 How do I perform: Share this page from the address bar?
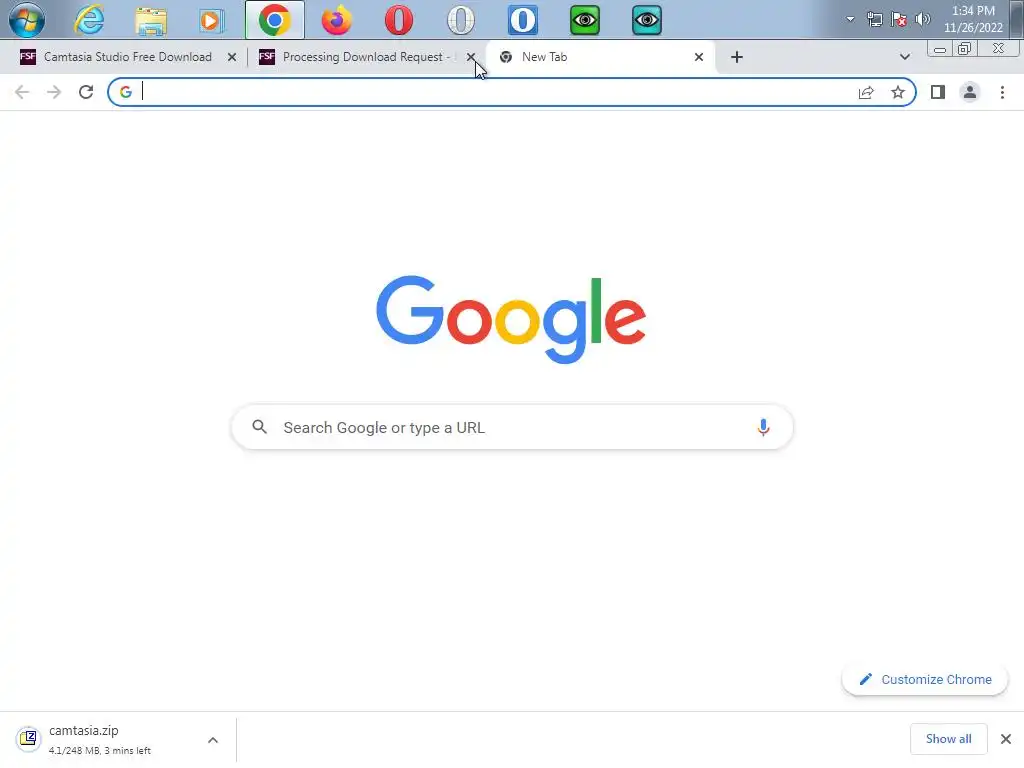866,92
